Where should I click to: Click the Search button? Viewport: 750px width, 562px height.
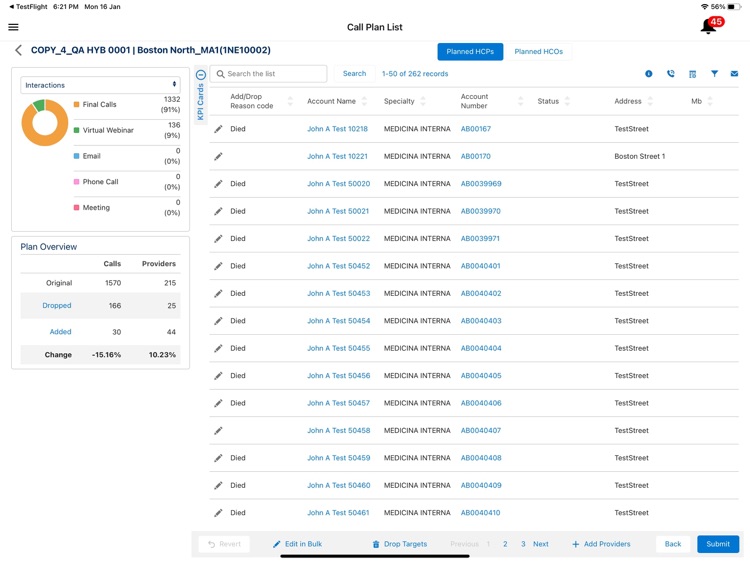click(x=354, y=74)
